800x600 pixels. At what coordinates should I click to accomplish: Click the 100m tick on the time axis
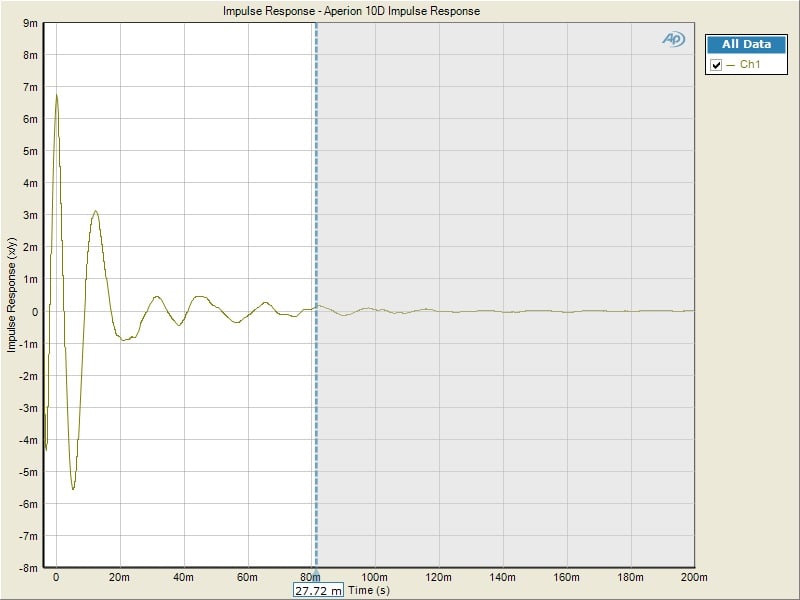click(375, 577)
